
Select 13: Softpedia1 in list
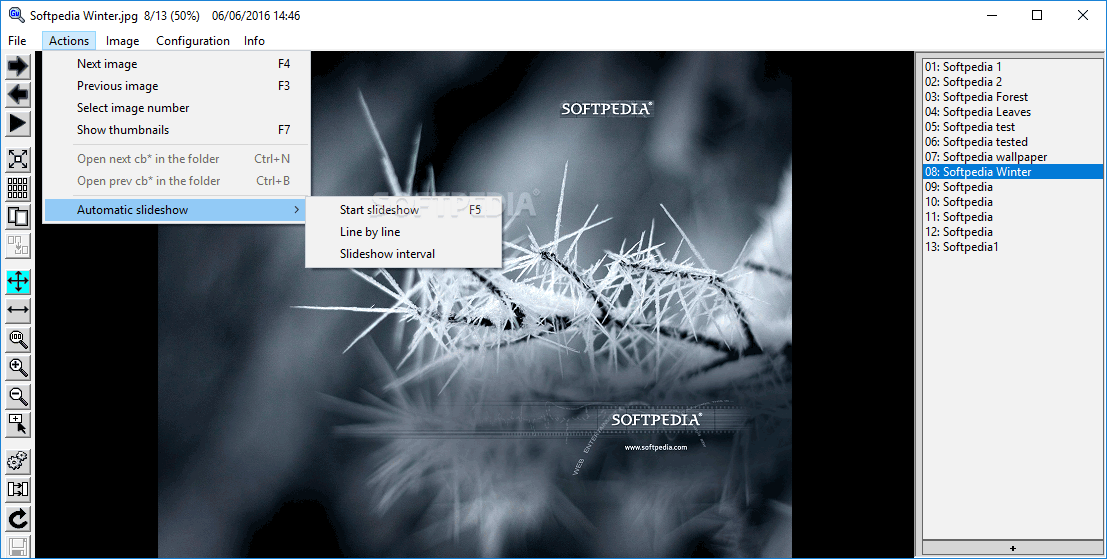[x=1012, y=247]
